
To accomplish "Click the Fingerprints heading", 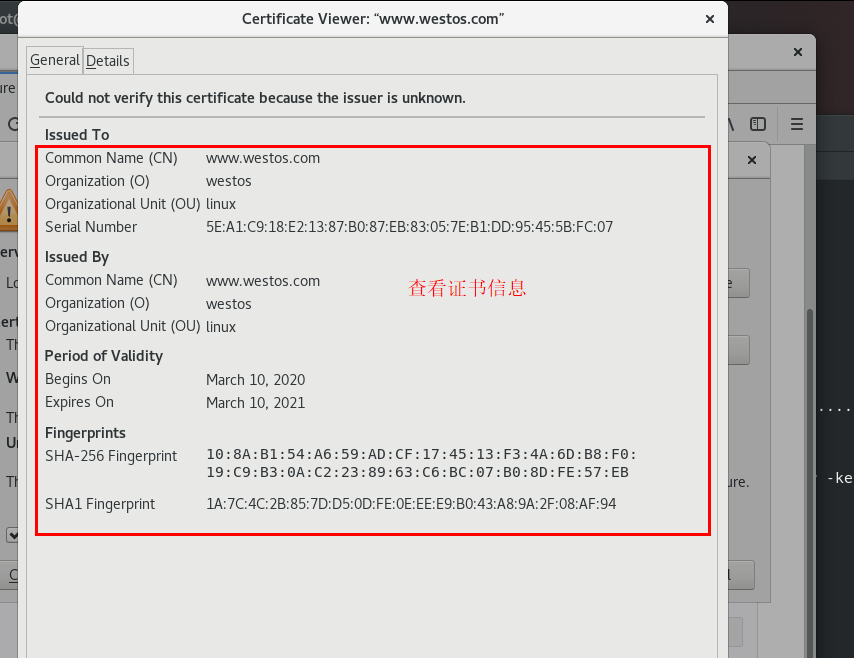I will point(85,433).
